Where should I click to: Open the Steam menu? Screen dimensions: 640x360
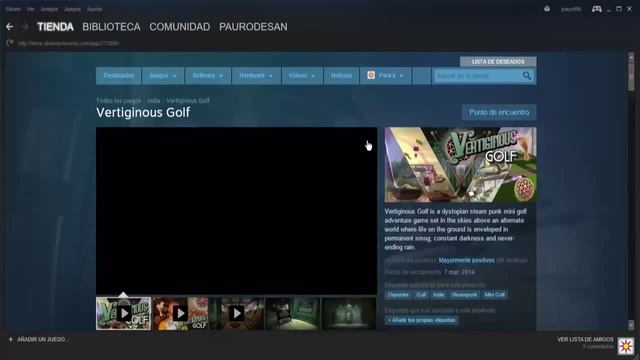click(x=13, y=9)
